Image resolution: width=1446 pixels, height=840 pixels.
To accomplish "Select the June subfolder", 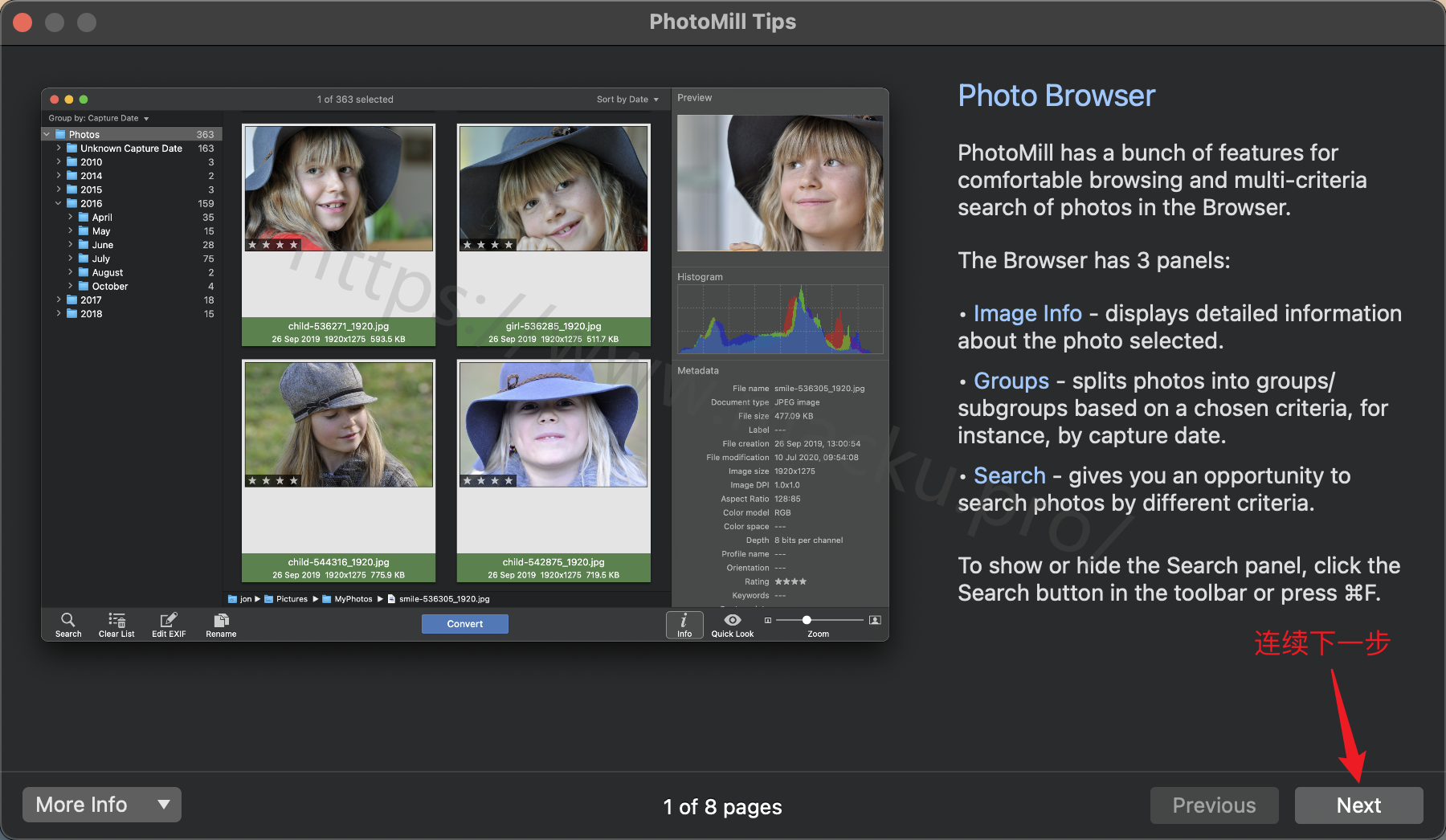I will point(133,245).
